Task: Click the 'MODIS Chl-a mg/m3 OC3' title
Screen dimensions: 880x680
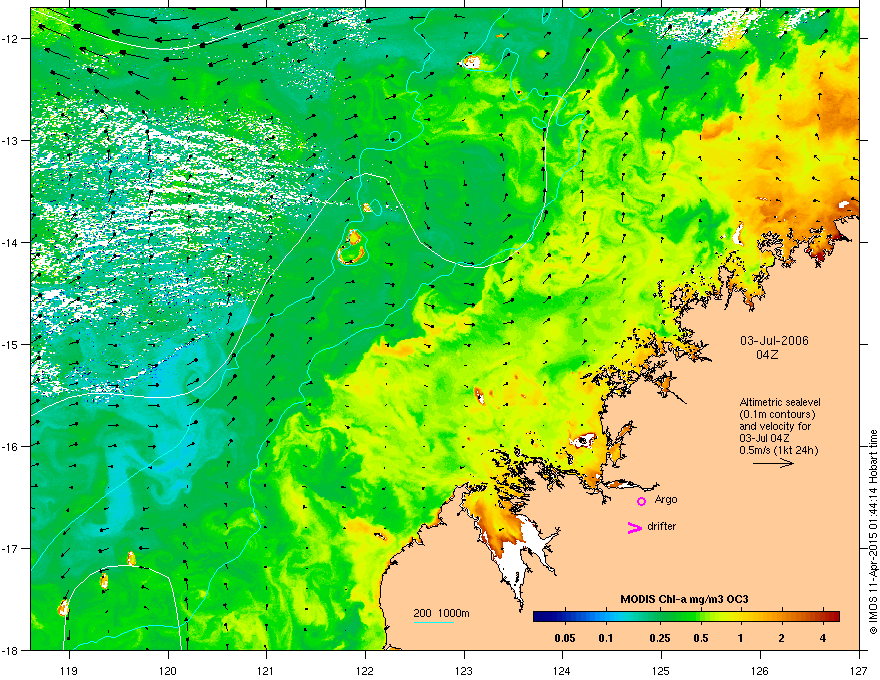Action: tap(684, 599)
